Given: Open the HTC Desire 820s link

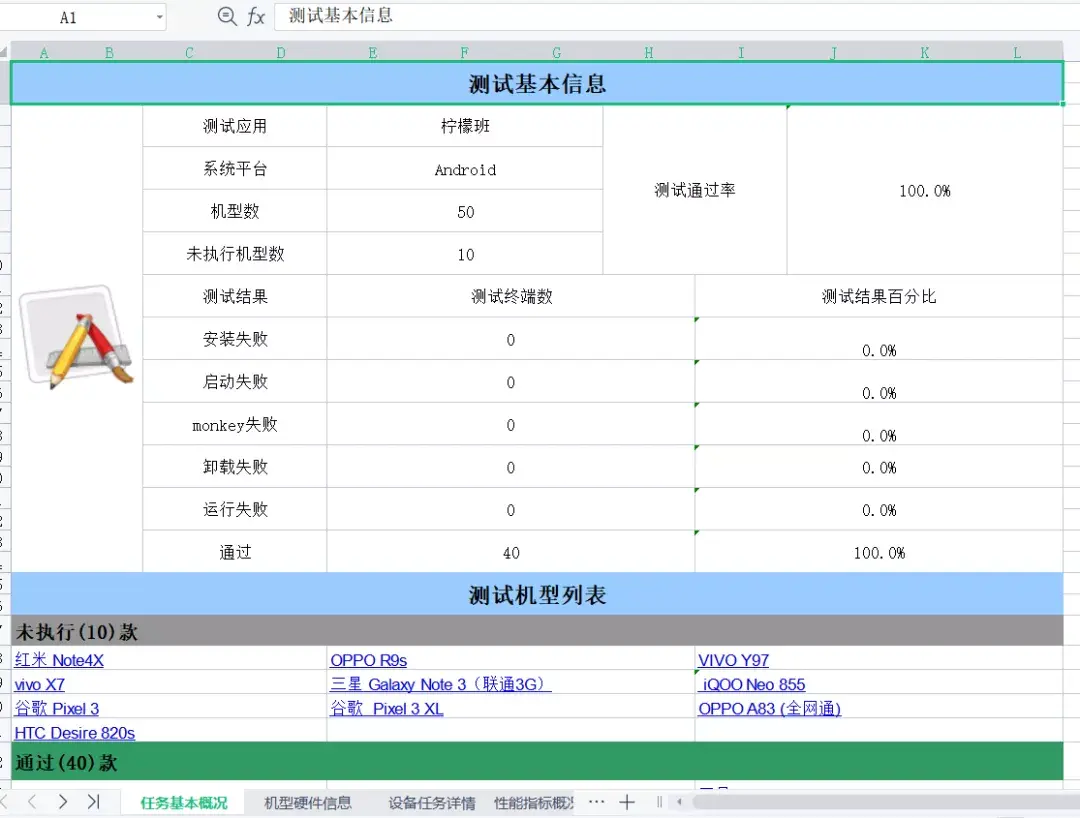Looking at the screenshot, I should [x=74, y=733].
